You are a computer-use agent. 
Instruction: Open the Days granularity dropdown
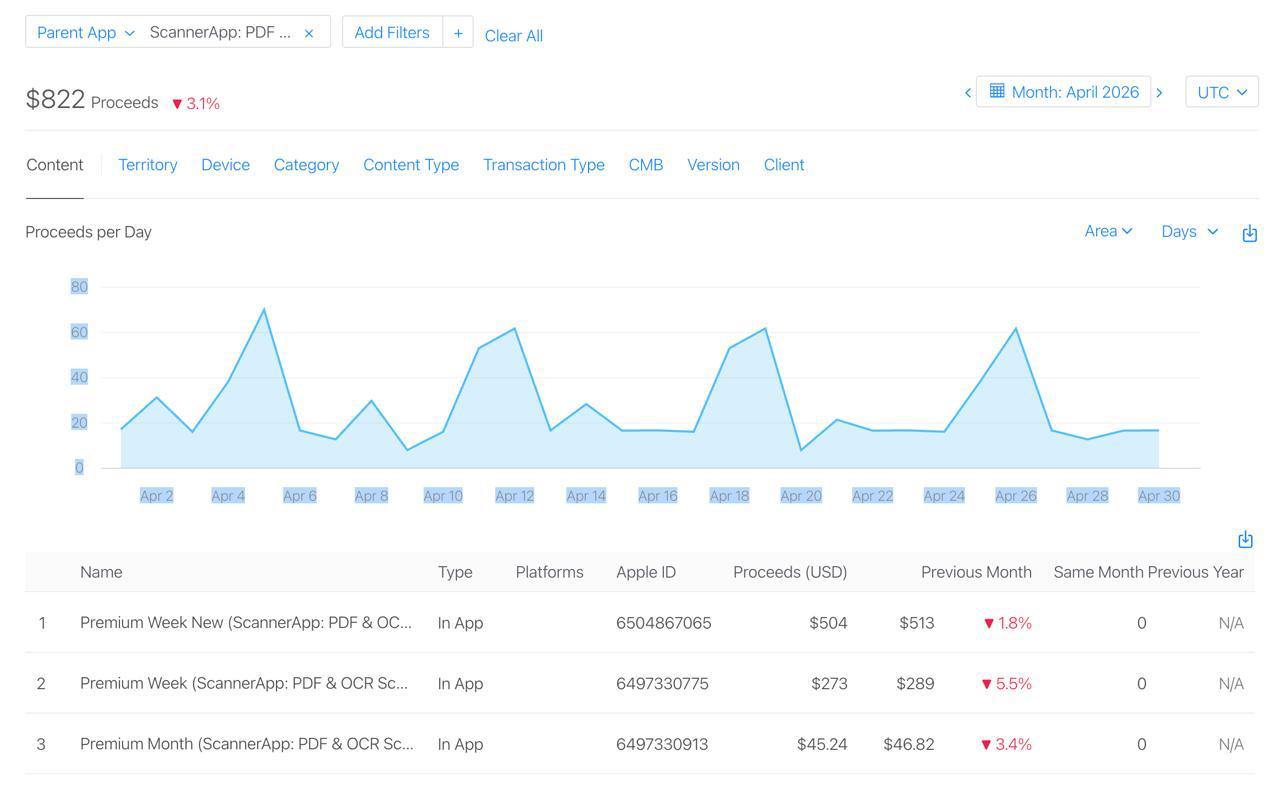point(1190,231)
